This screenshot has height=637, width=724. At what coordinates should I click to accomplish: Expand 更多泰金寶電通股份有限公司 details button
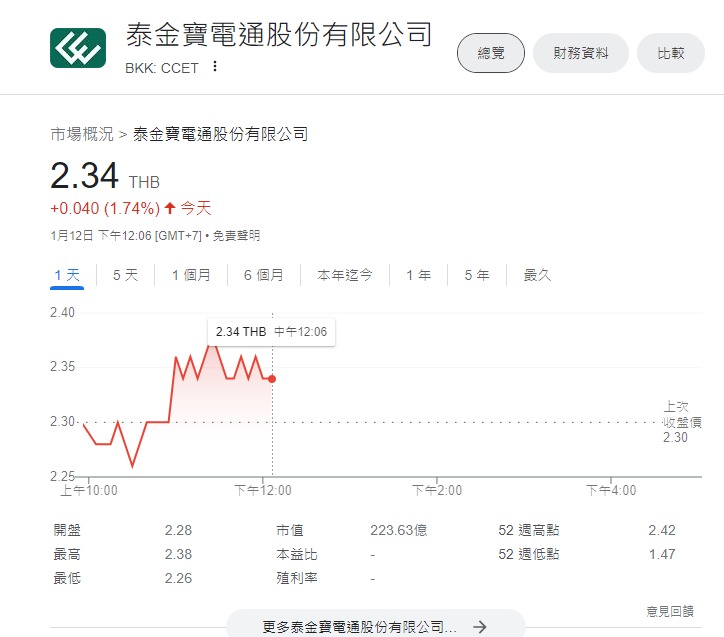(x=375, y=626)
